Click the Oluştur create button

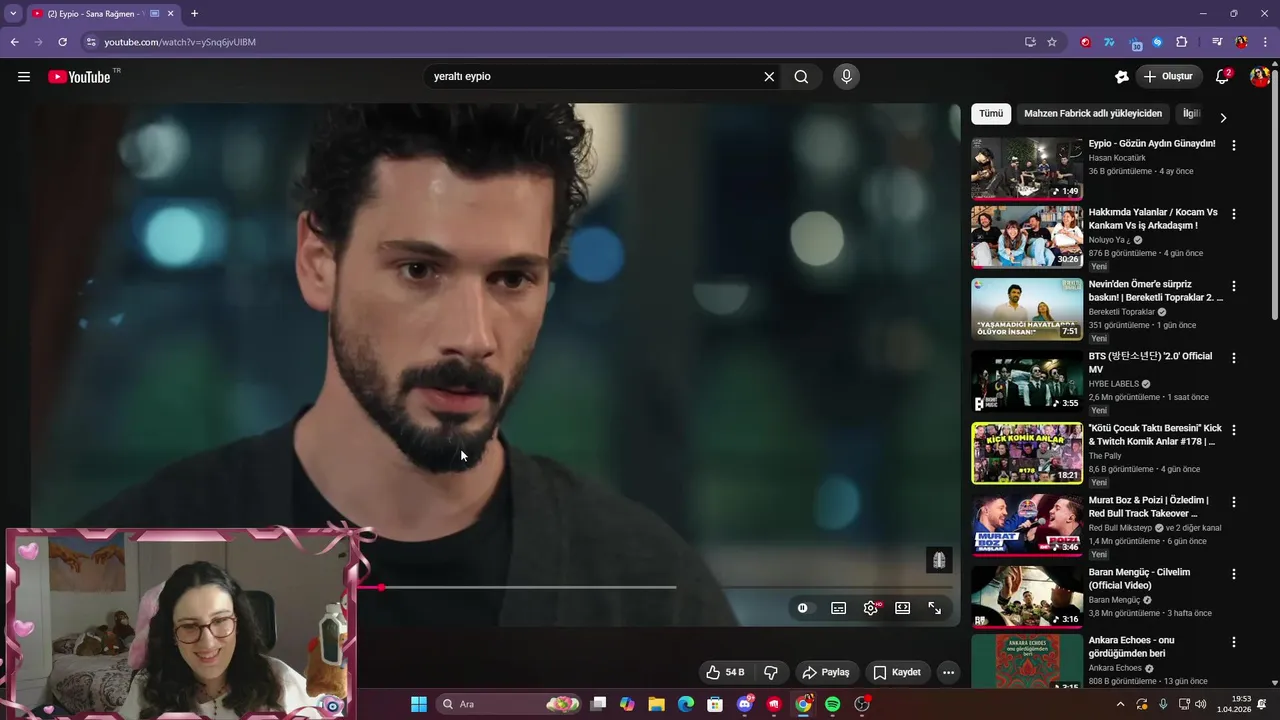[1169, 77]
